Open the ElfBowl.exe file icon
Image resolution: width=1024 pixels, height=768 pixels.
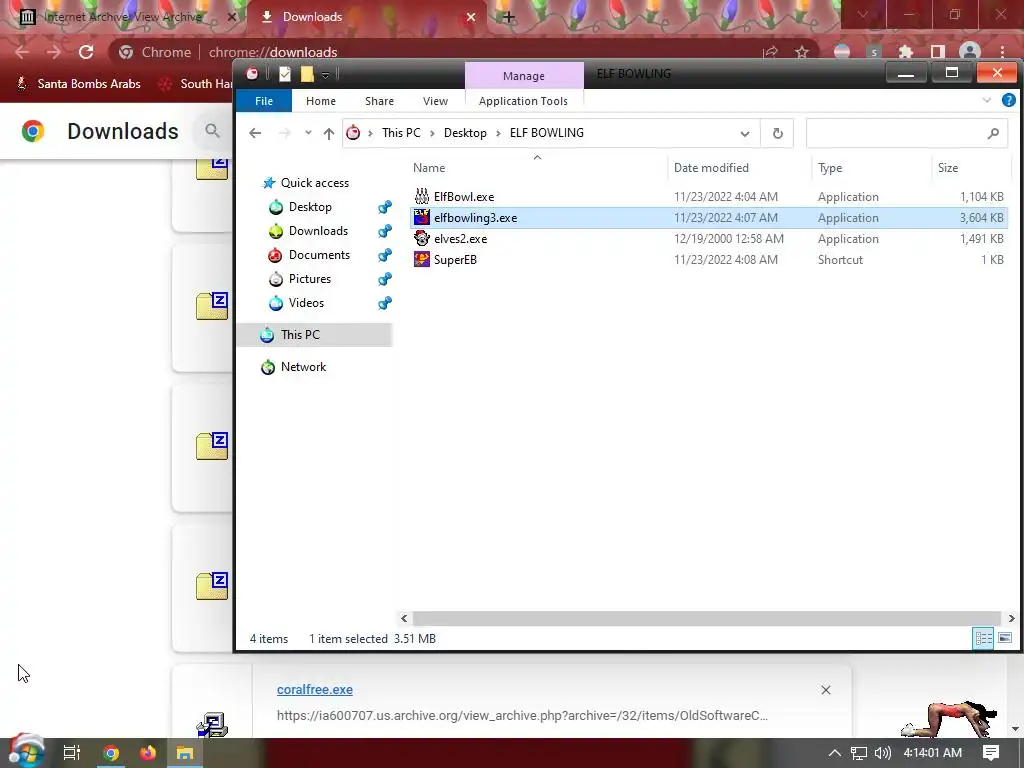coord(422,196)
